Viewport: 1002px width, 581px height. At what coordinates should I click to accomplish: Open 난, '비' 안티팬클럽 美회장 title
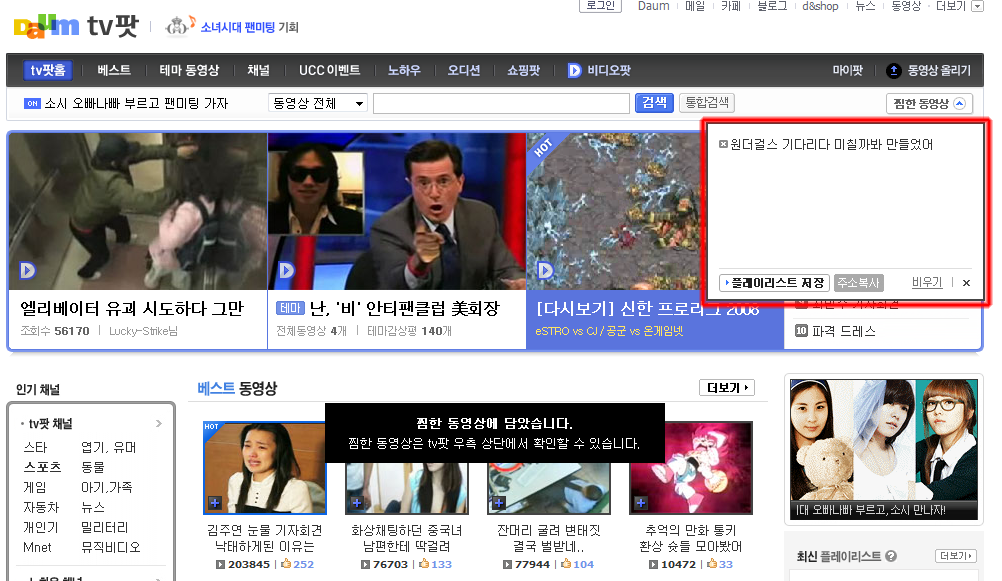click(405, 309)
